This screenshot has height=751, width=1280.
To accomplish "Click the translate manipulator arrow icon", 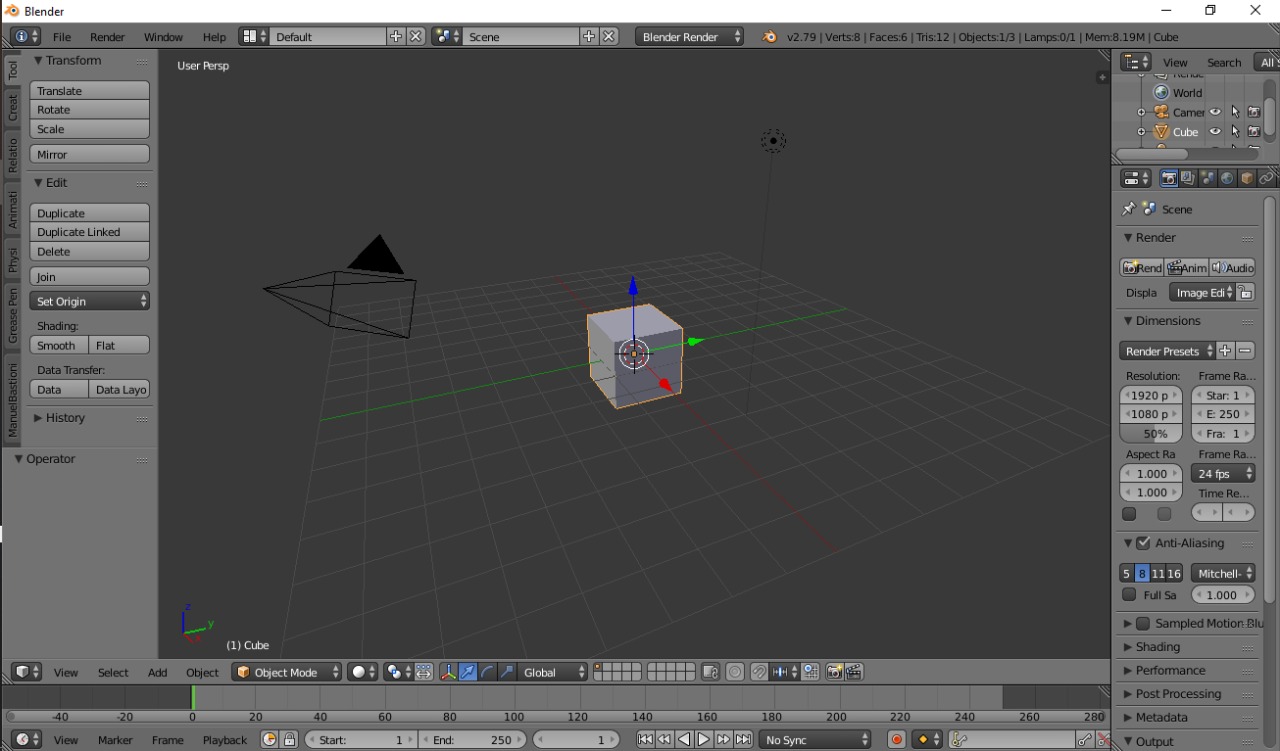I will [x=467, y=672].
